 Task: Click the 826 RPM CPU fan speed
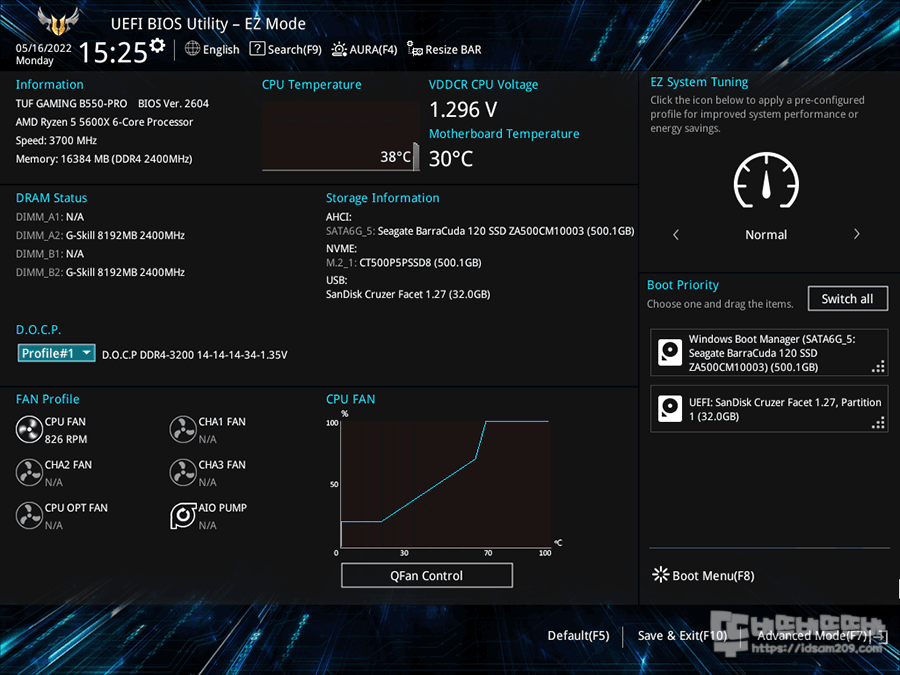(x=66, y=439)
